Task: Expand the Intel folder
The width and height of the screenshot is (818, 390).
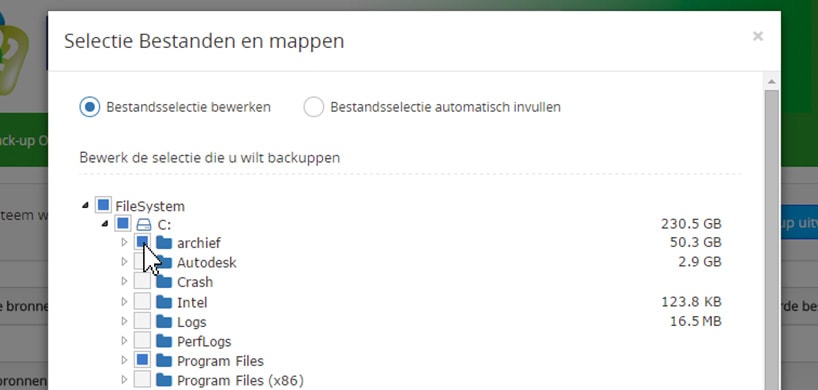Action: pos(124,301)
